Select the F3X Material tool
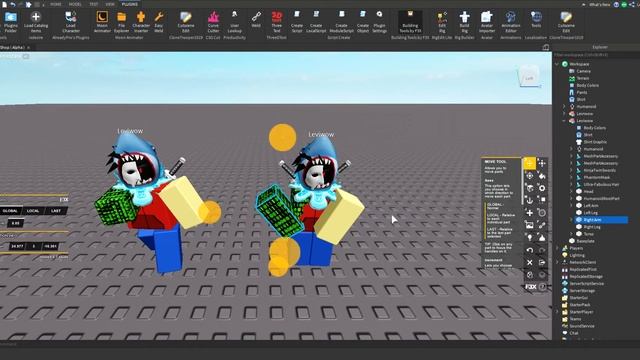 point(542,188)
